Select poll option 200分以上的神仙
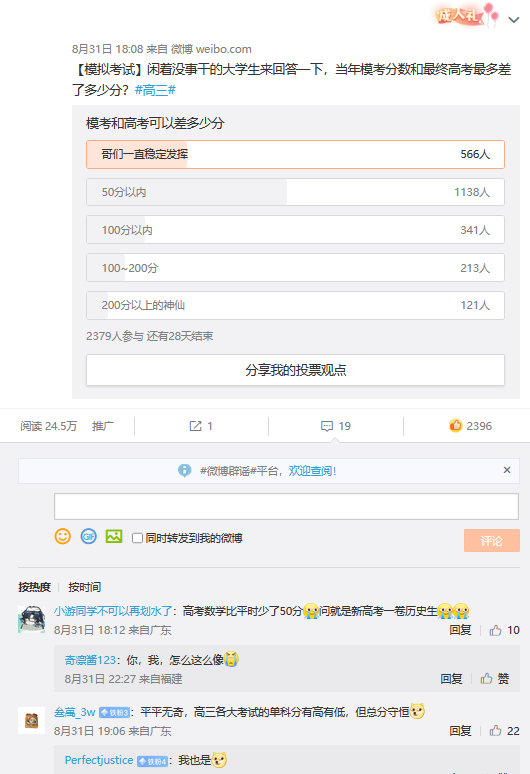Viewport: 530px width, 774px height. (295, 306)
